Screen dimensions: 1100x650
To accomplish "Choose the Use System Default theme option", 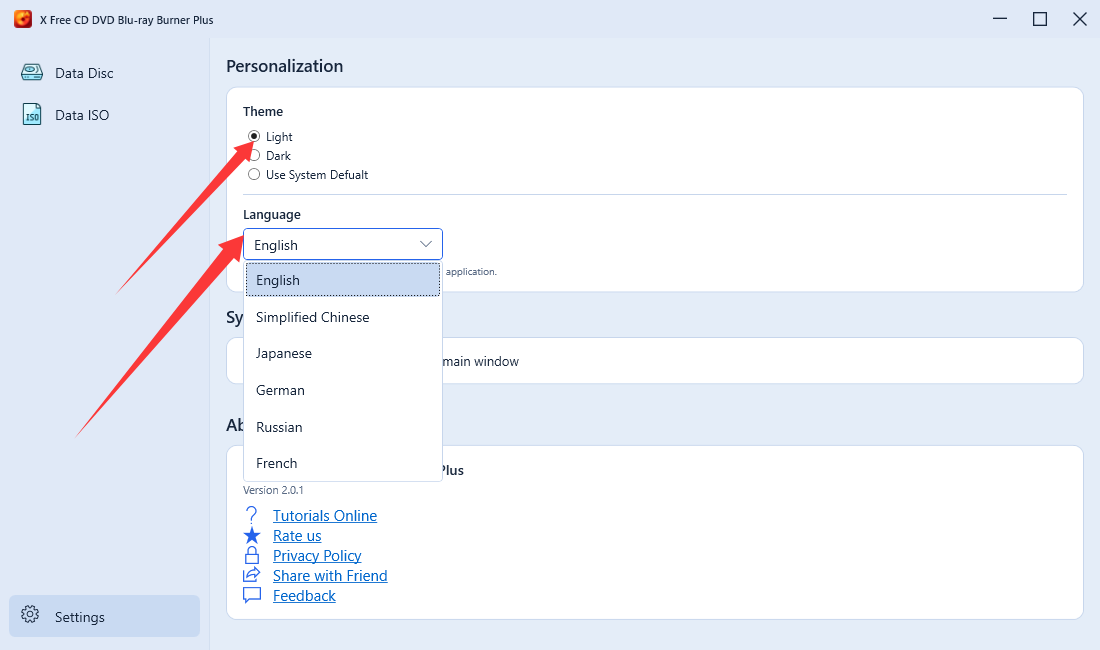I will [254, 174].
